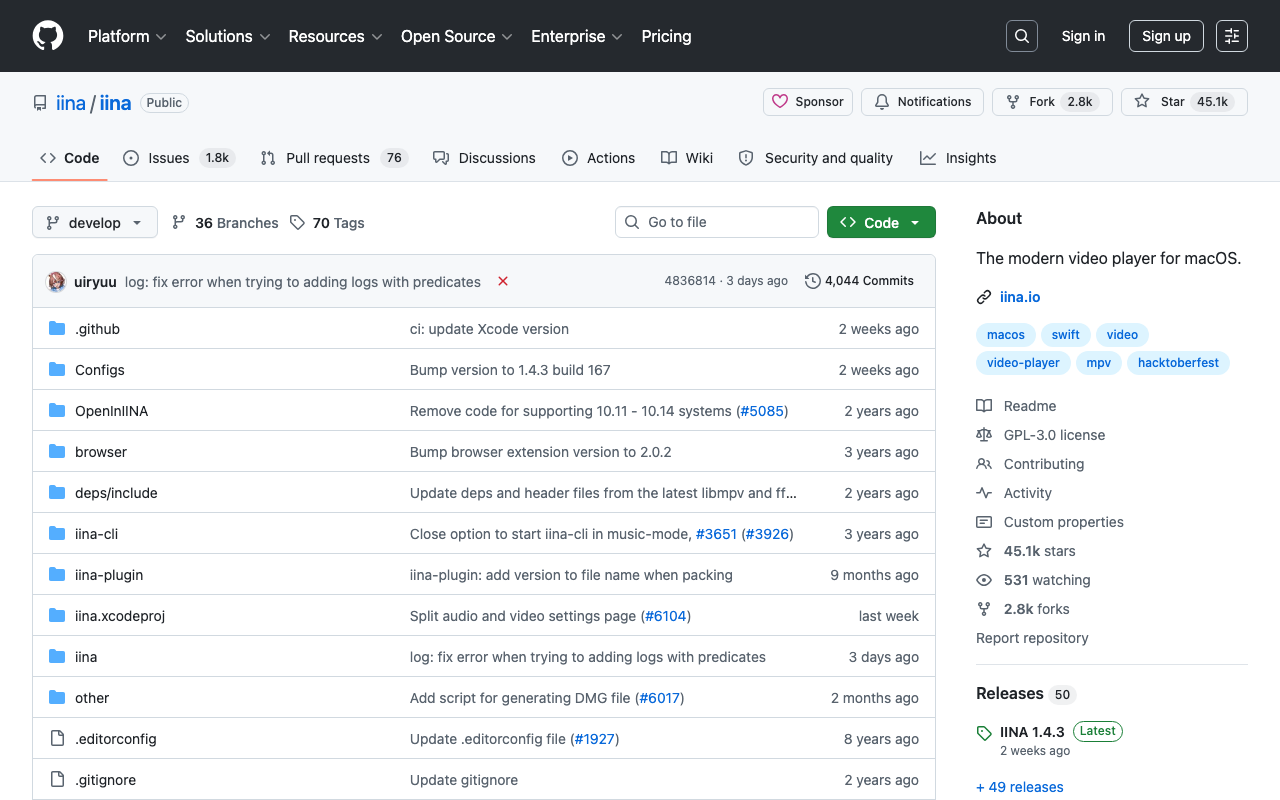Open pull request #6104 link
1280x800 pixels.
(x=666, y=616)
